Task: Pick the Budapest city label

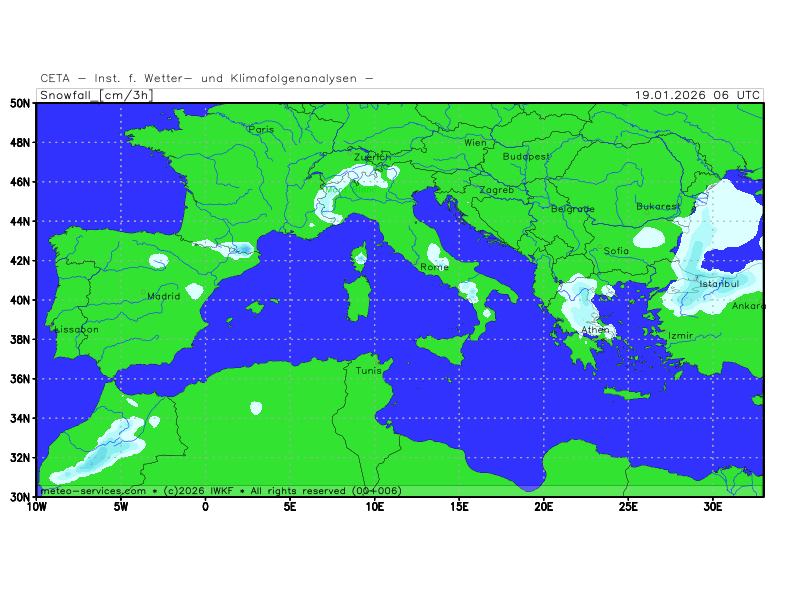Action: click(x=526, y=157)
